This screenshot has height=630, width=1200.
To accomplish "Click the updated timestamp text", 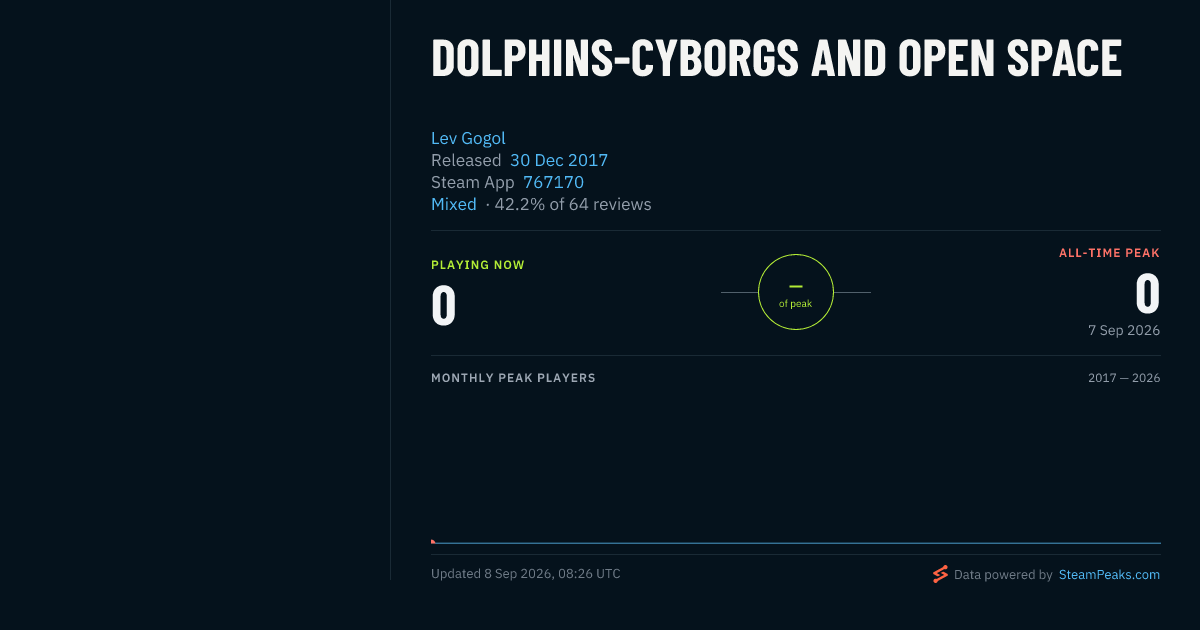I will tap(526, 574).
